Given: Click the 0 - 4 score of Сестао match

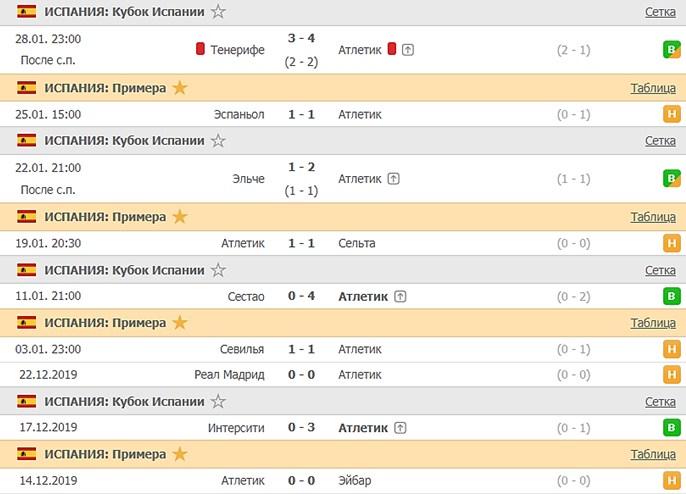Looking at the screenshot, I should pos(301,296).
